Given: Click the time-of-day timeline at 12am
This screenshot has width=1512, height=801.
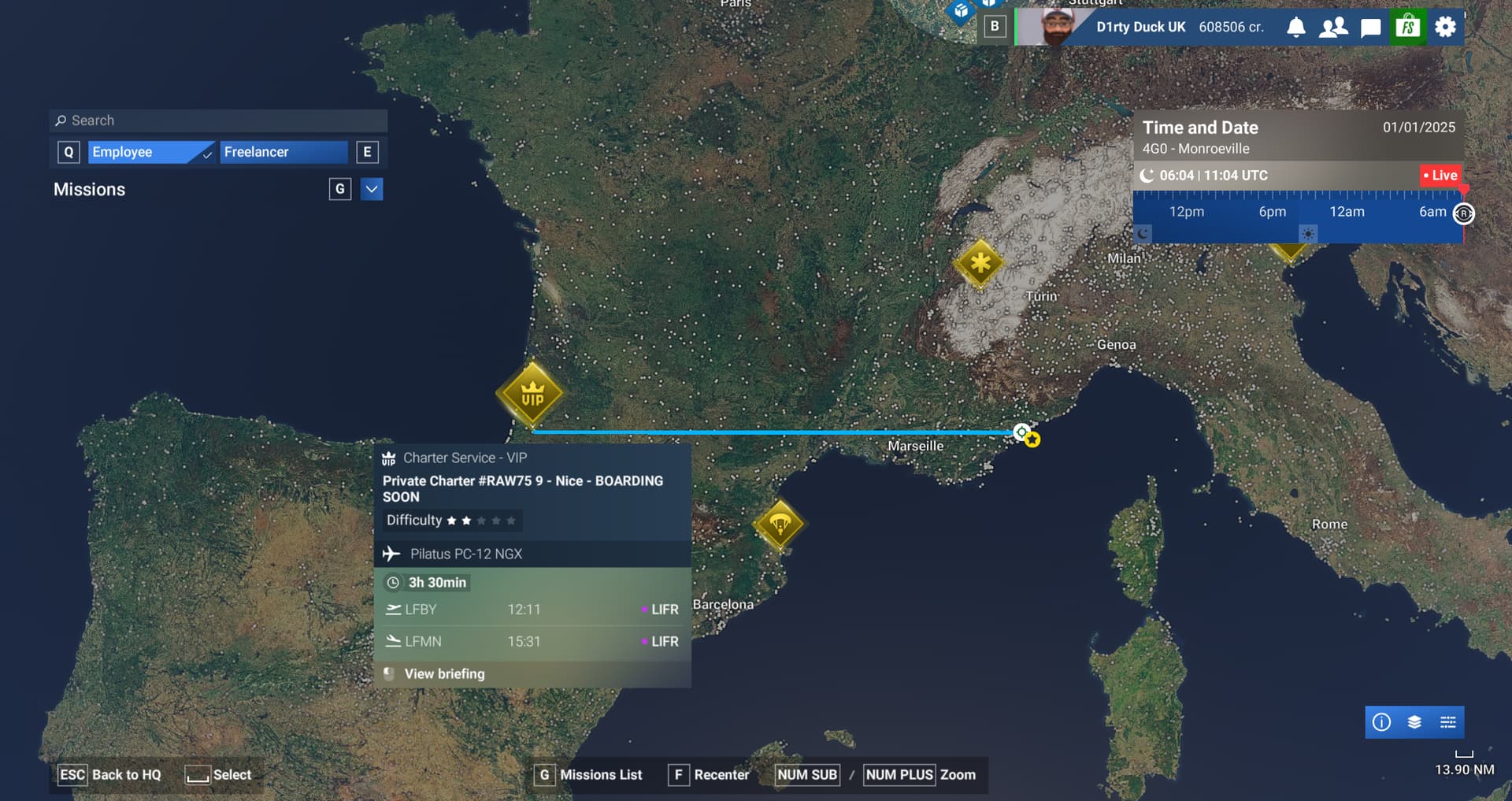Looking at the screenshot, I should pyautogui.click(x=1347, y=212).
